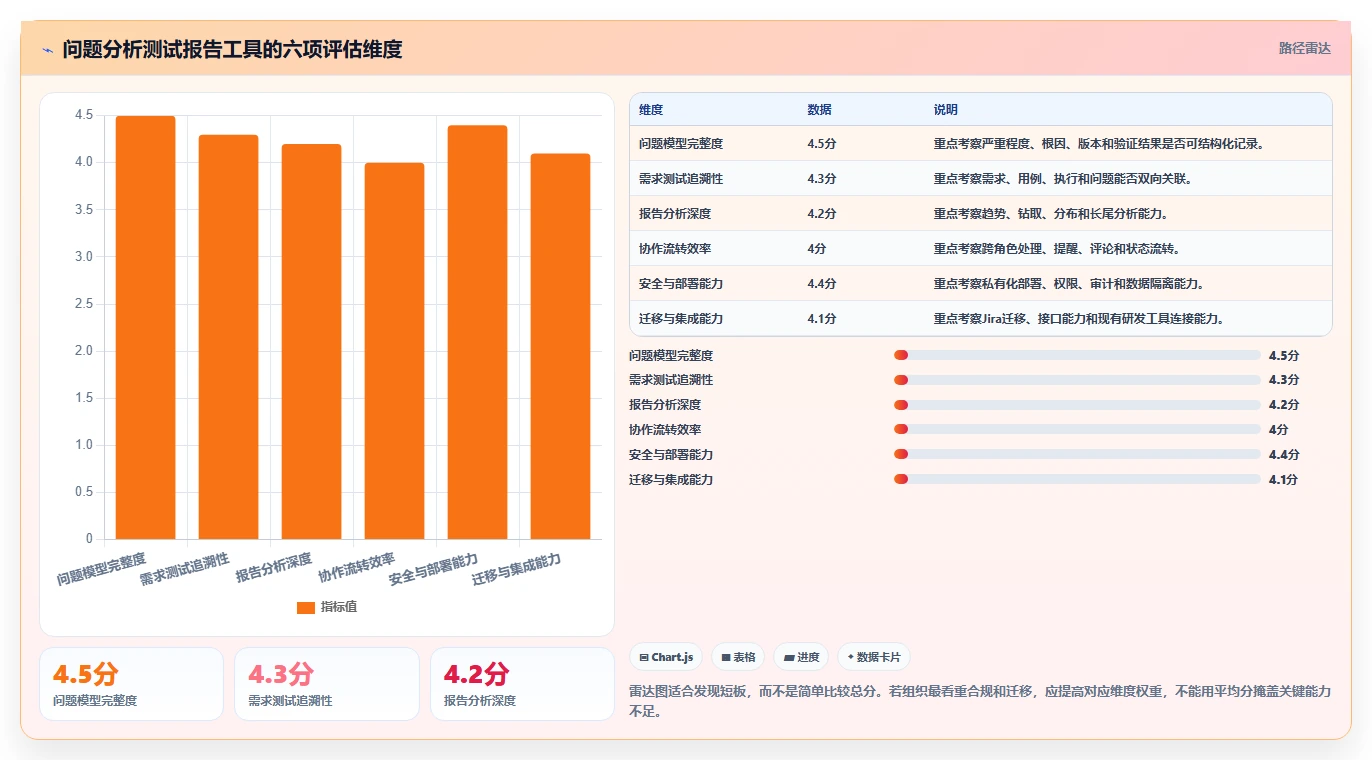Click the 协作流转效率 table row name
This screenshot has width=1372, height=760.
pos(675,249)
